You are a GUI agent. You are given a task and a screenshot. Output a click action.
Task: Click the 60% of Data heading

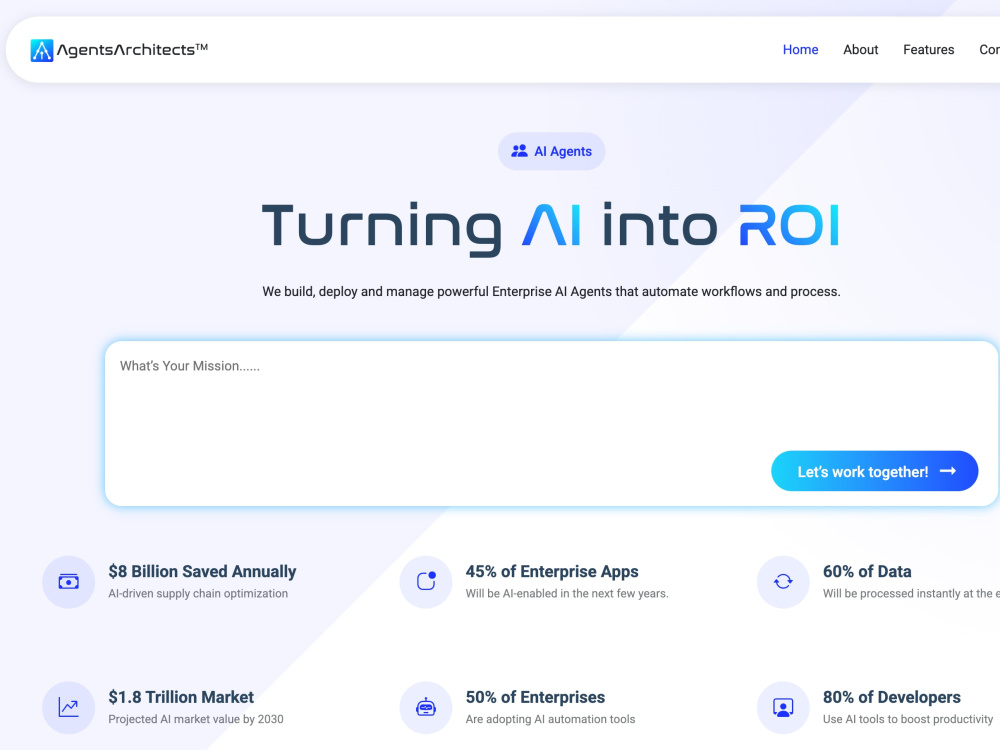(x=867, y=571)
